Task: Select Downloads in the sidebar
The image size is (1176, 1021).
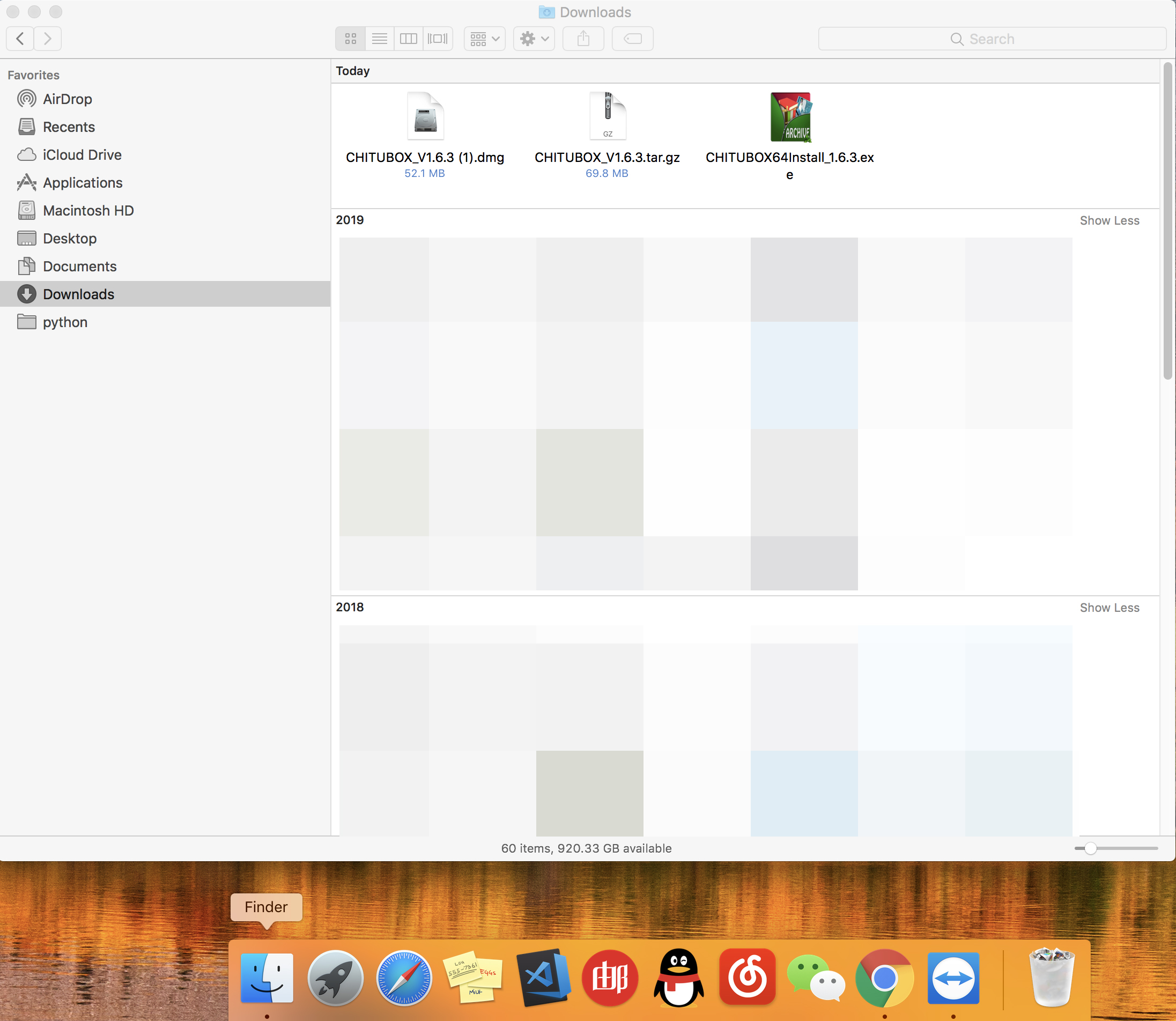Action: [x=165, y=294]
